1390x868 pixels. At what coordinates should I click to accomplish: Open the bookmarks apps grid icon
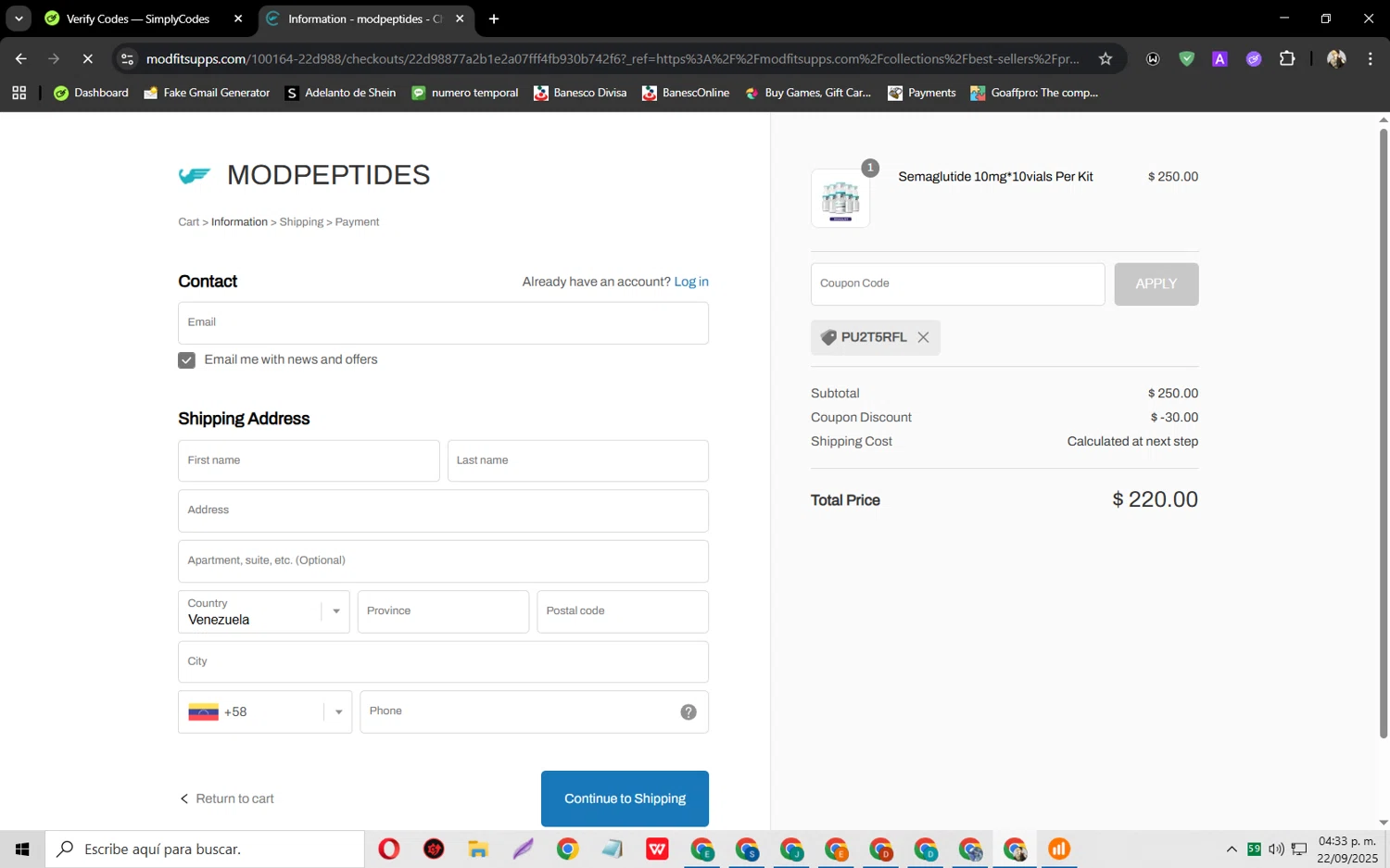(x=19, y=93)
